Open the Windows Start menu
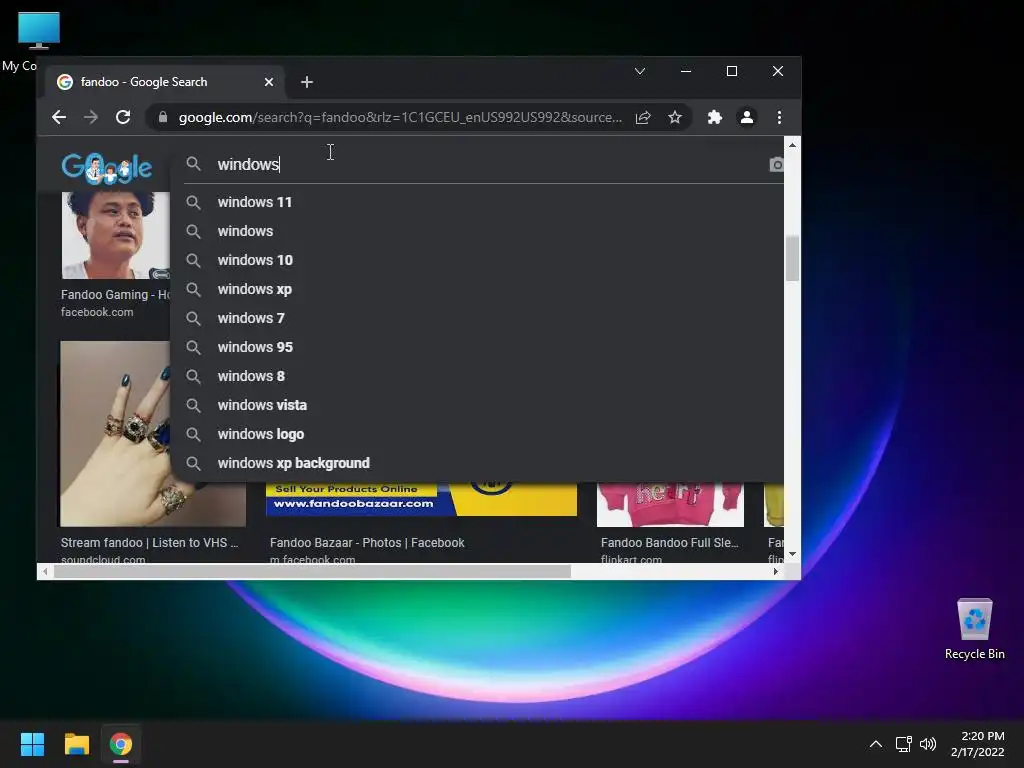Image resolution: width=1024 pixels, height=768 pixels. [x=32, y=744]
